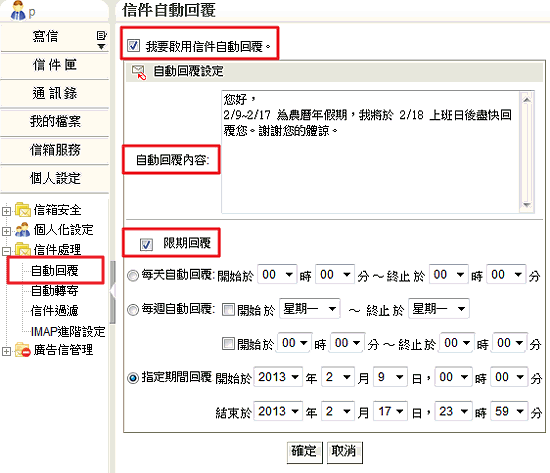Click the 確定 button

[x=304, y=452]
